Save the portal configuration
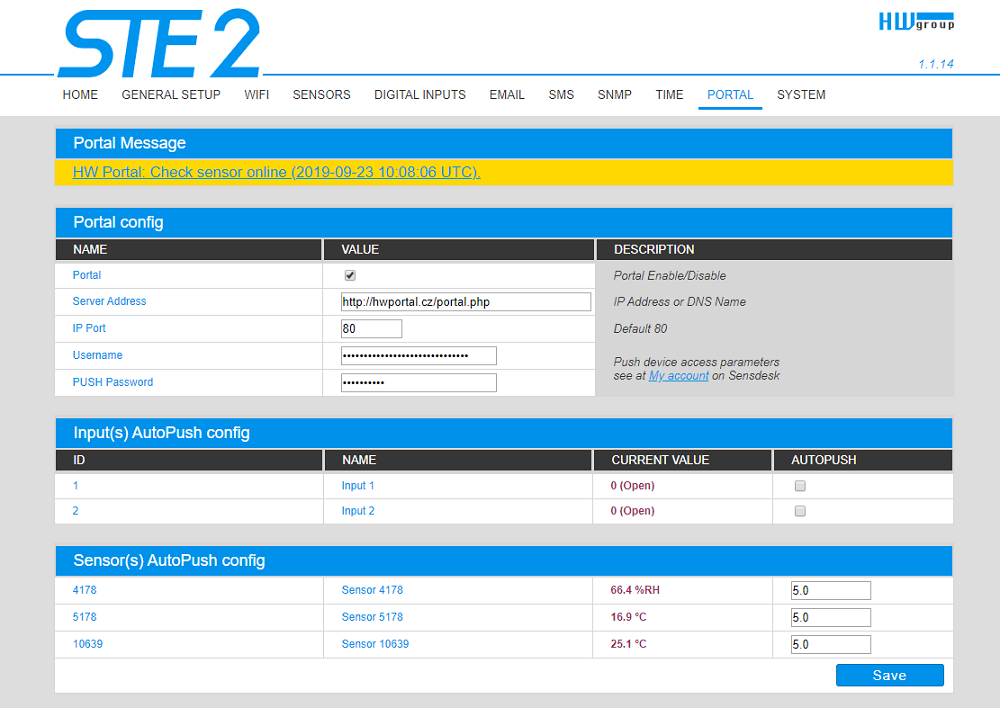The image size is (1000, 708). click(890, 675)
